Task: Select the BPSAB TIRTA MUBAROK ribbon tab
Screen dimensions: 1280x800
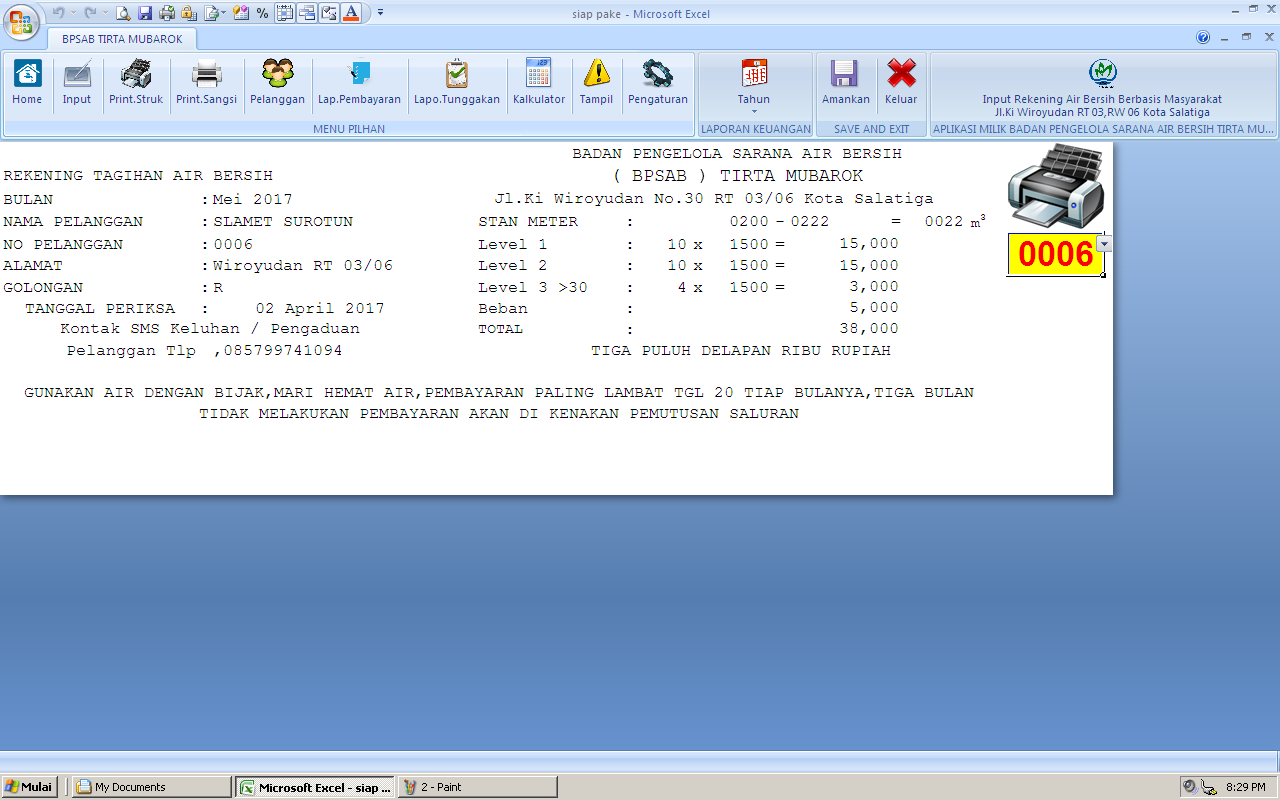Action: coord(122,39)
